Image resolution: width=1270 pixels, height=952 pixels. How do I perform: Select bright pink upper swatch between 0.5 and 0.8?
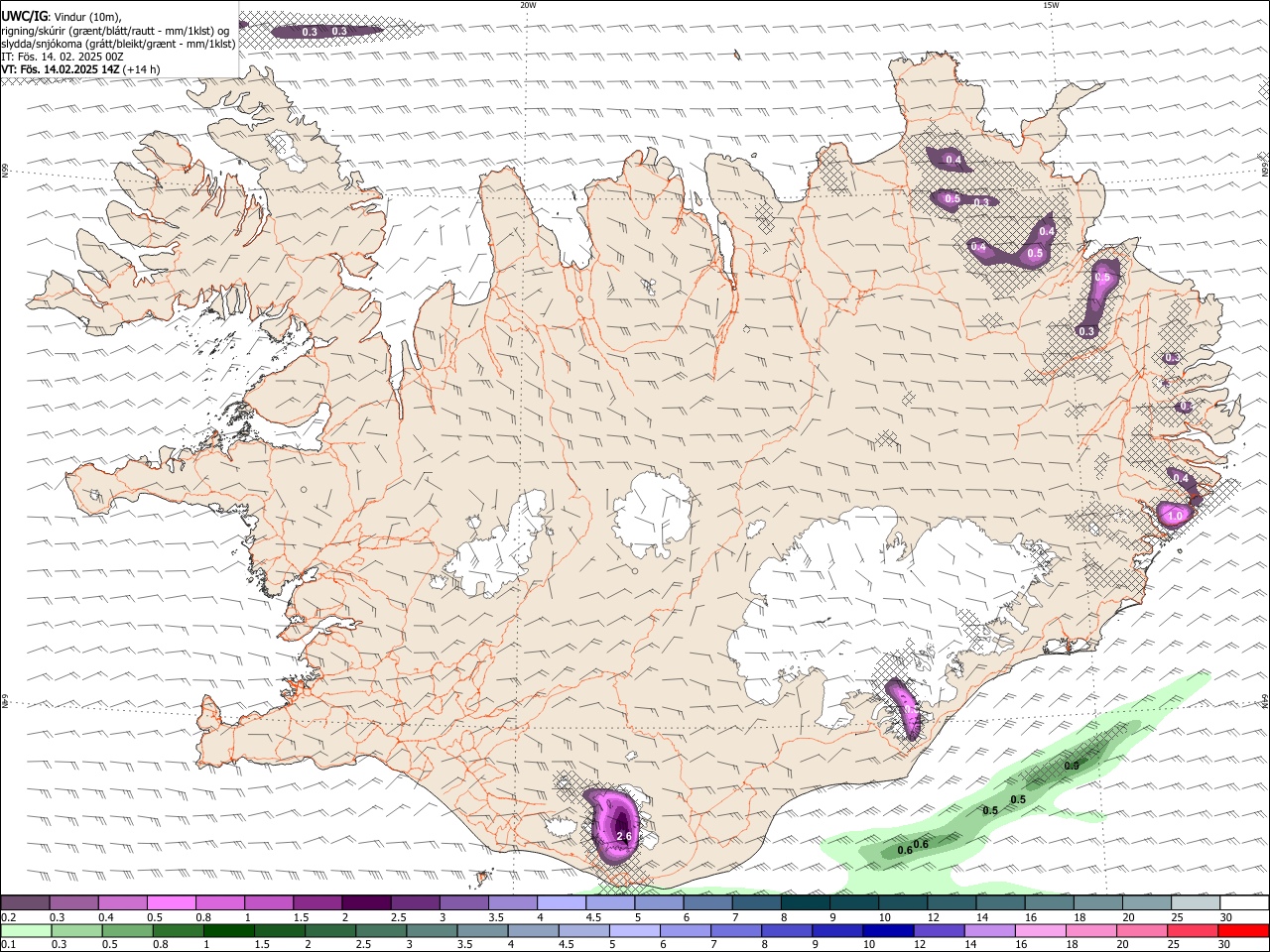tap(171, 902)
